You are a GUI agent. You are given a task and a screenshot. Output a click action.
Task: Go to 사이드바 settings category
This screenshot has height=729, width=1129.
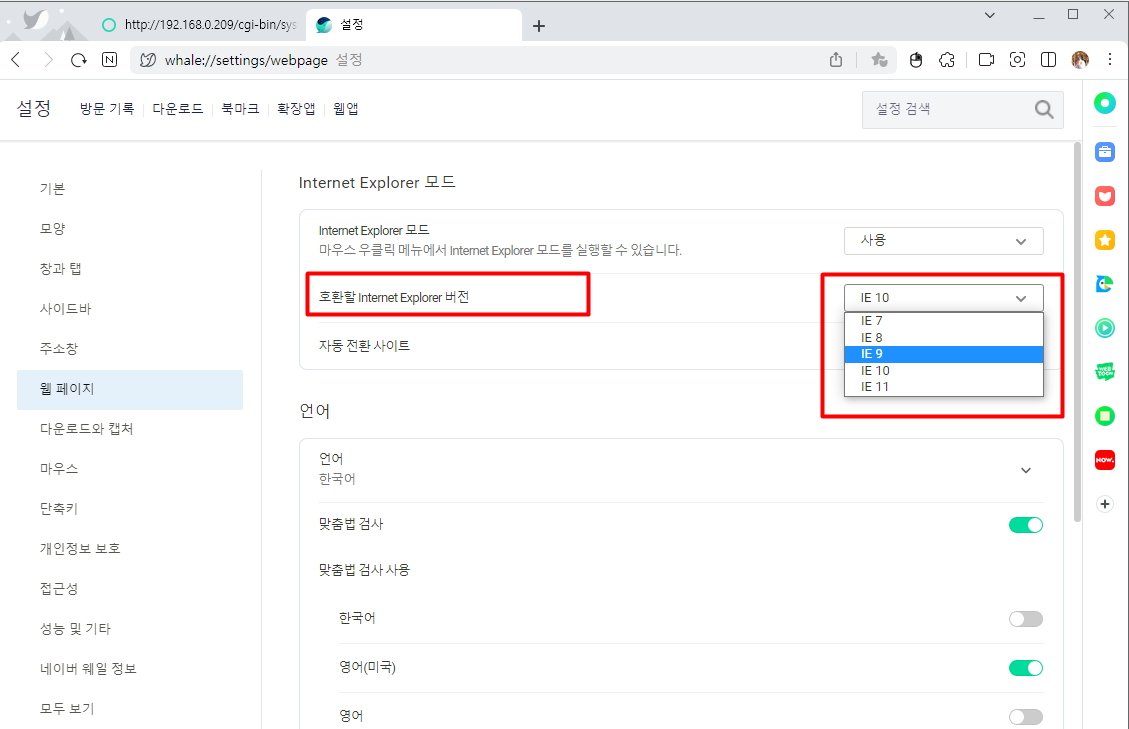[130, 309]
